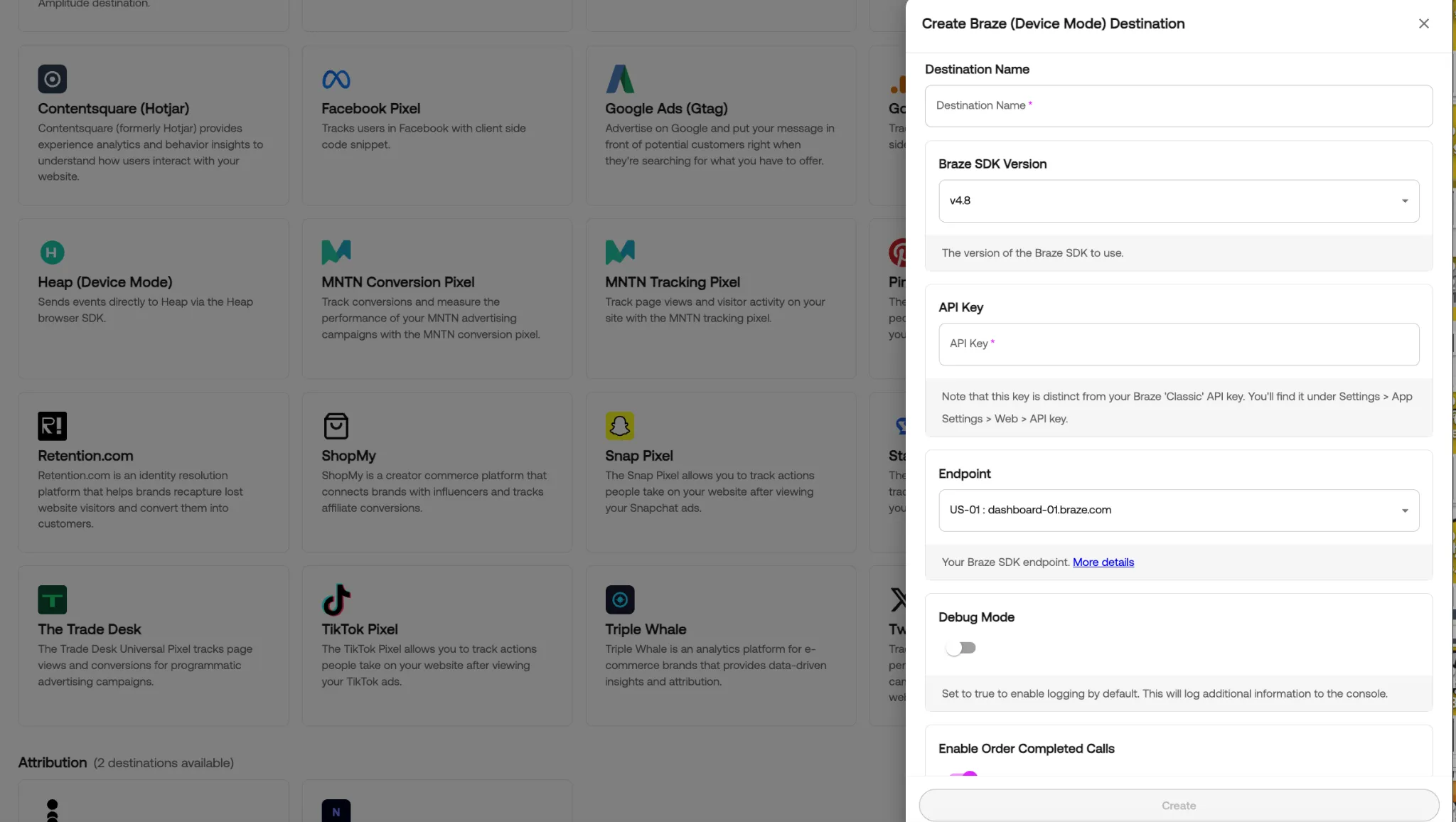Click the Attribution section heading
Screen dimensions: 1456x822
tap(53, 762)
